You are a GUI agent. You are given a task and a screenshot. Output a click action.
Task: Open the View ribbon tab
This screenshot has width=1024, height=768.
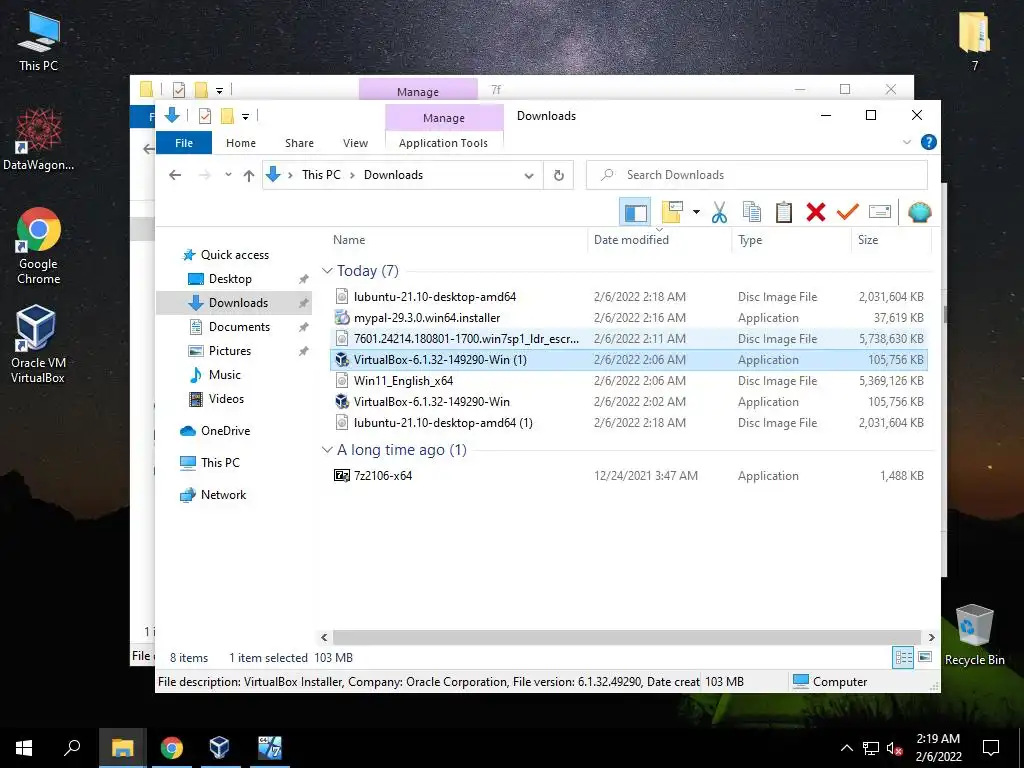[355, 142]
